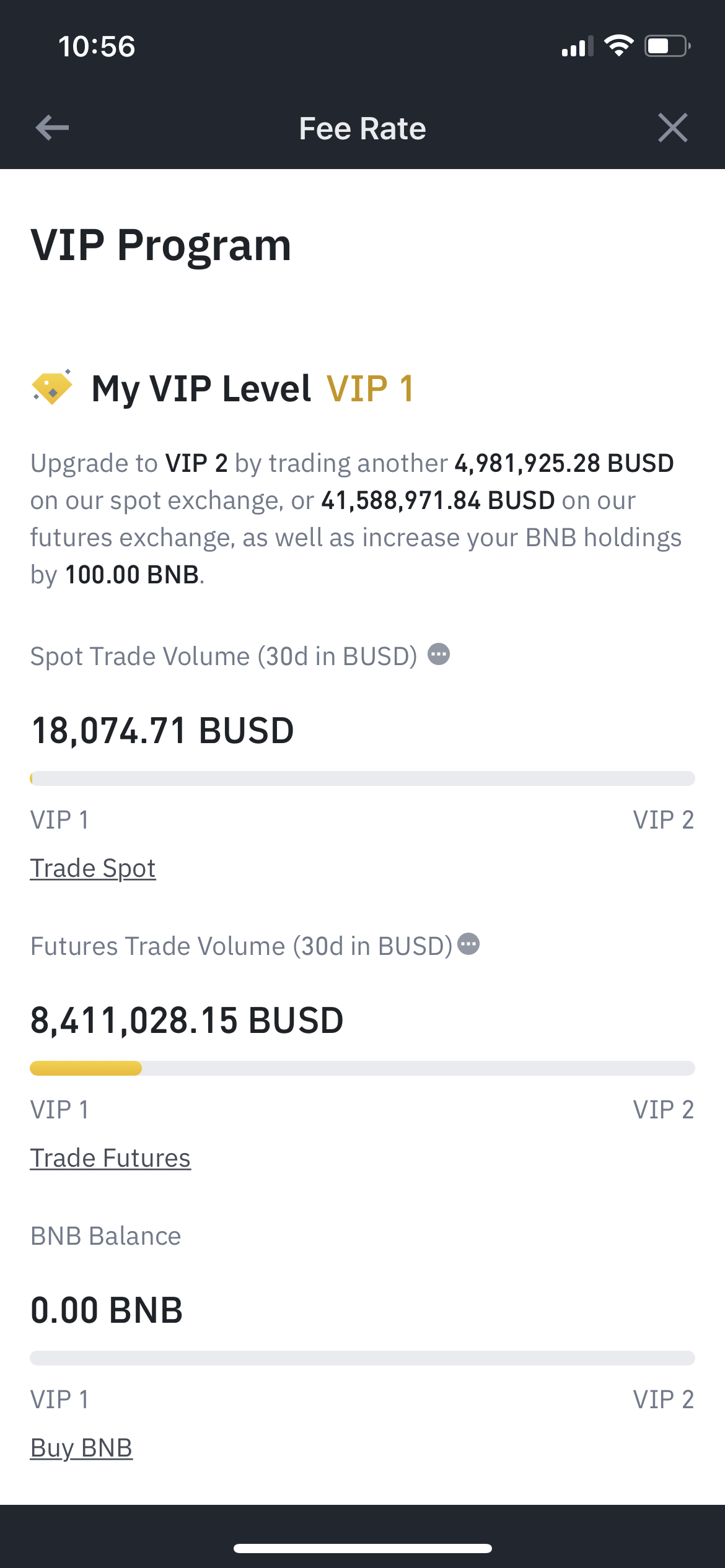This screenshot has height=1568, width=725.
Task: Open the Trade Spot link
Action: [93, 868]
